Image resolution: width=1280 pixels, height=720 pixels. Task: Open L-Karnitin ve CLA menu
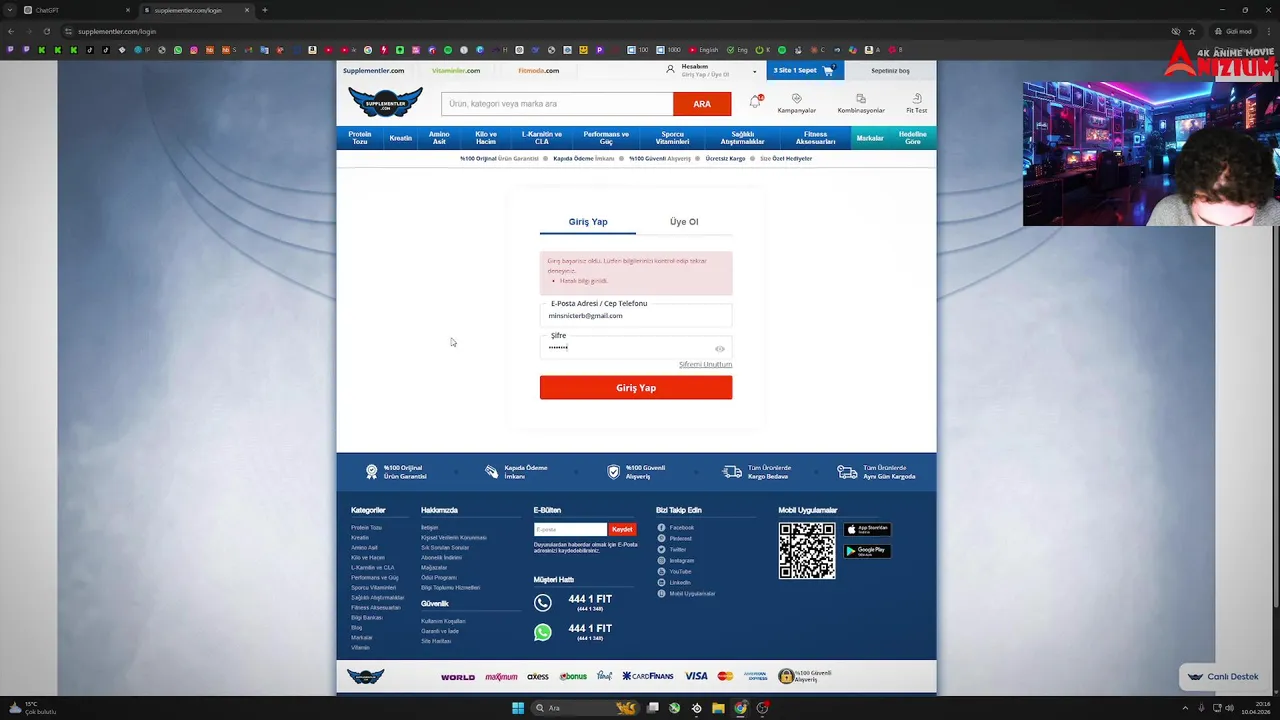[x=542, y=138]
